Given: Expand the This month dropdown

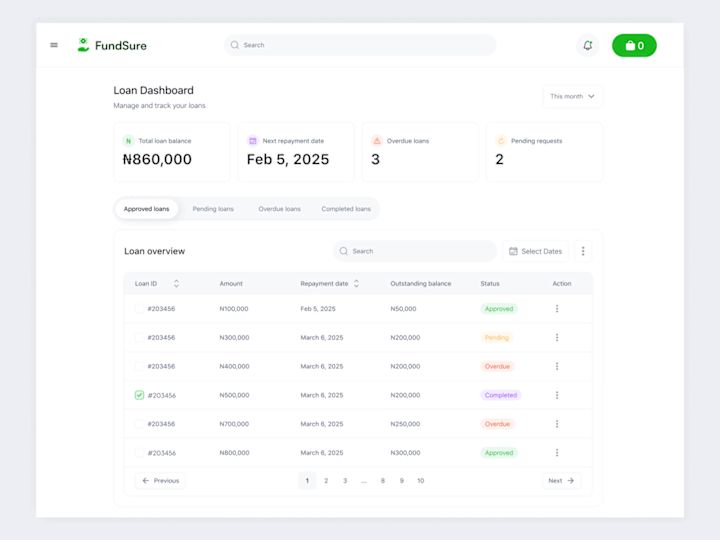Looking at the screenshot, I should 572,96.
